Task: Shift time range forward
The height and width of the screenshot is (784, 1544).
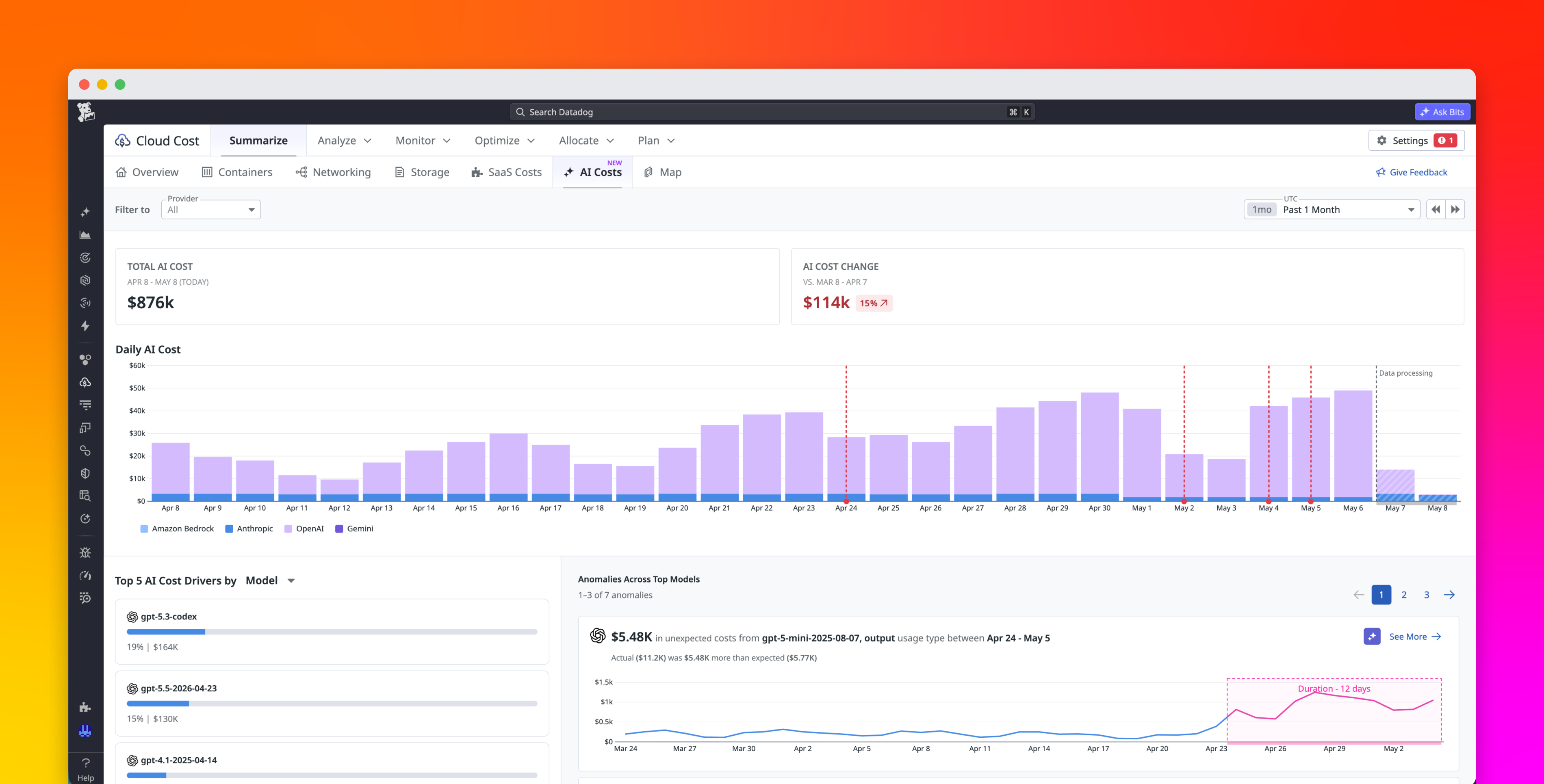Action: (1455, 210)
